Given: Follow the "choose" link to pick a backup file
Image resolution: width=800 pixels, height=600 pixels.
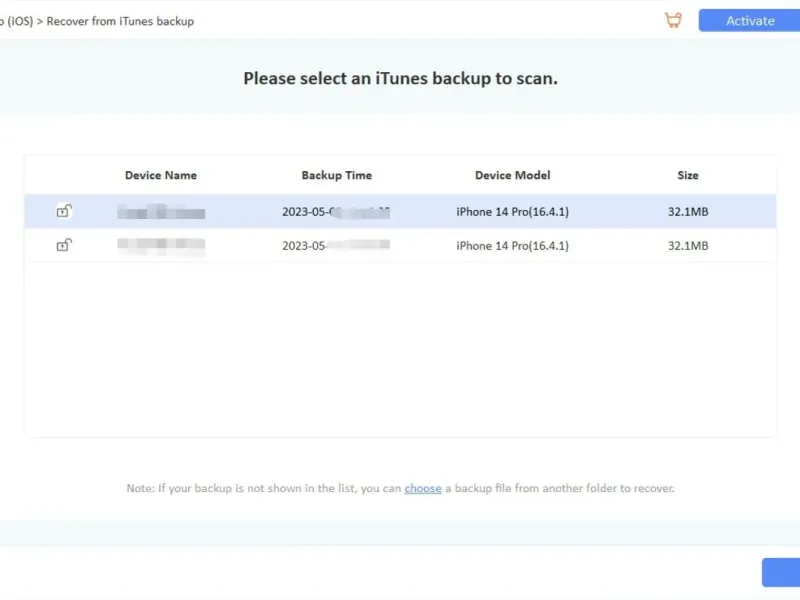Looking at the screenshot, I should pyautogui.click(x=423, y=488).
